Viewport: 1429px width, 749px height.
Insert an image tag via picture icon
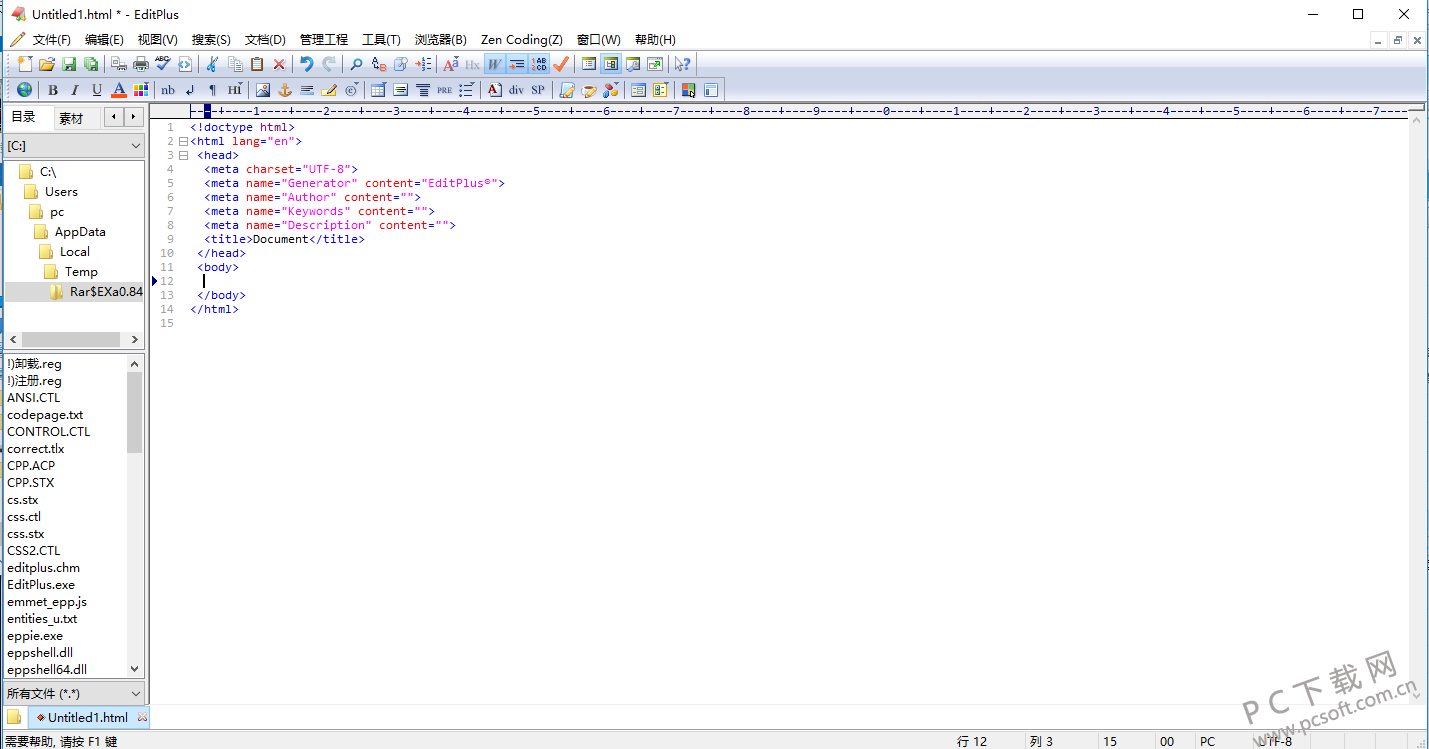pyautogui.click(x=263, y=90)
